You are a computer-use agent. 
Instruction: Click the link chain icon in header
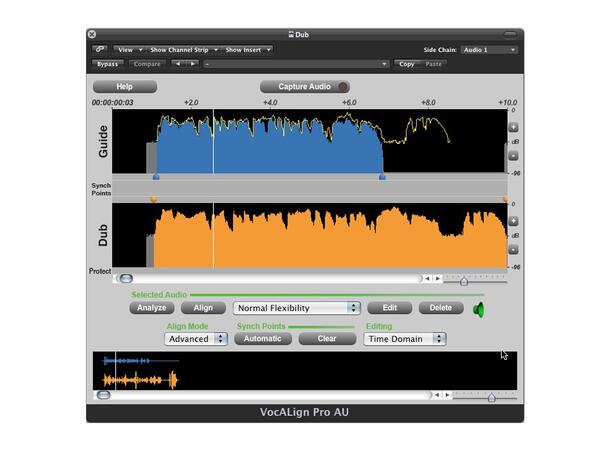[100, 49]
